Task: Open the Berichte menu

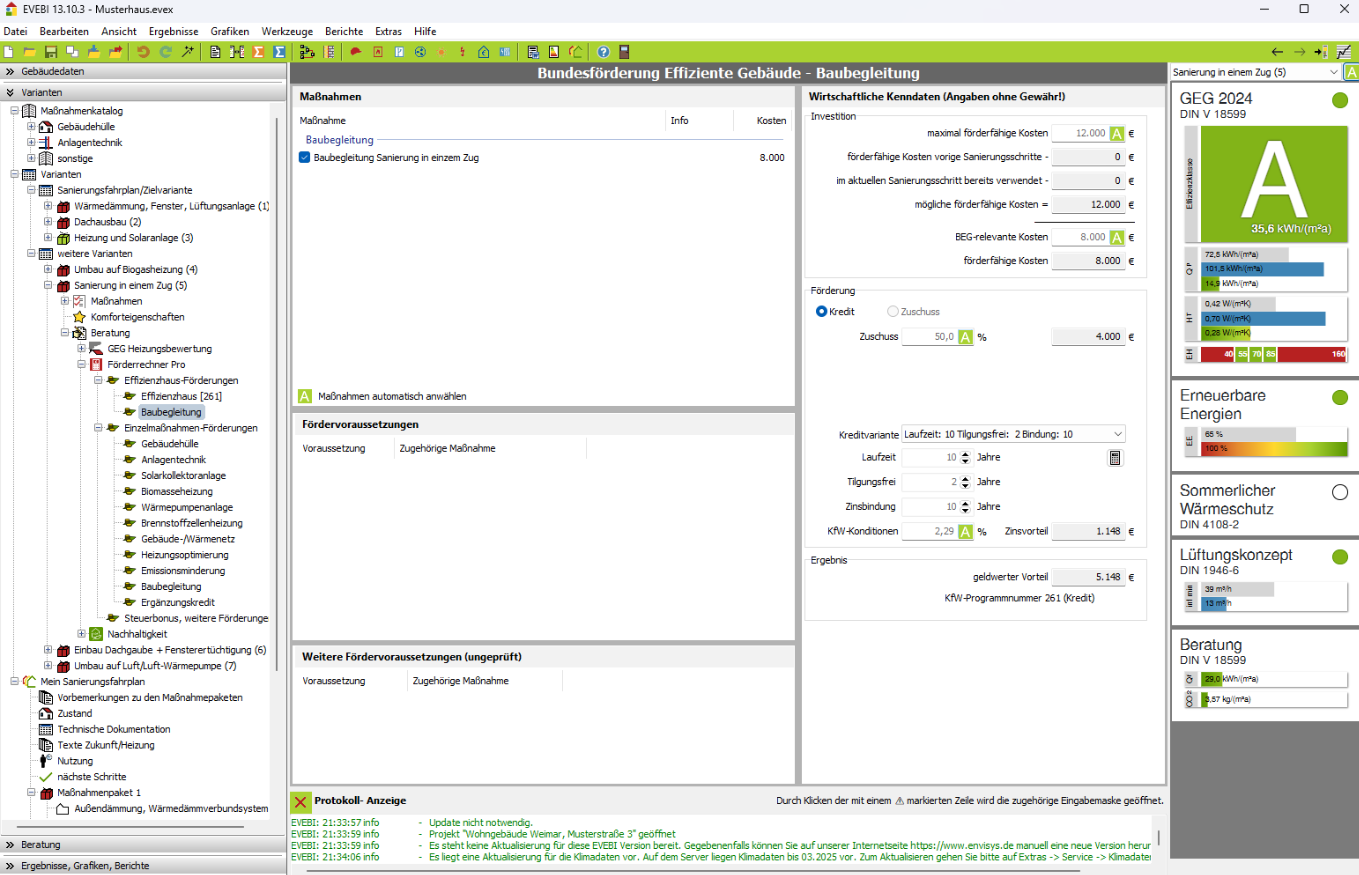Action: [343, 31]
